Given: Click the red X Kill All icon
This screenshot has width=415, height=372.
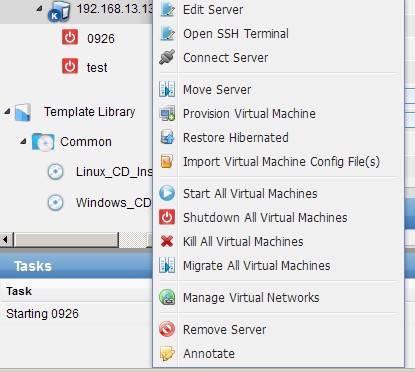Looking at the screenshot, I should 167,241.
